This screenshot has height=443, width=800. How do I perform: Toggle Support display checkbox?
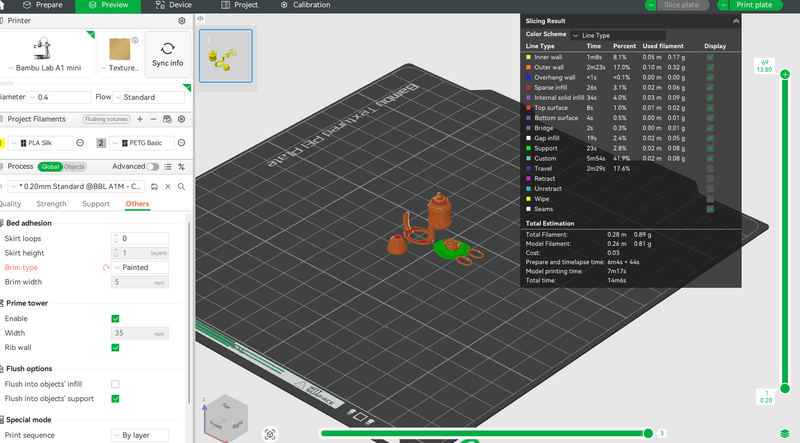[x=710, y=149]
